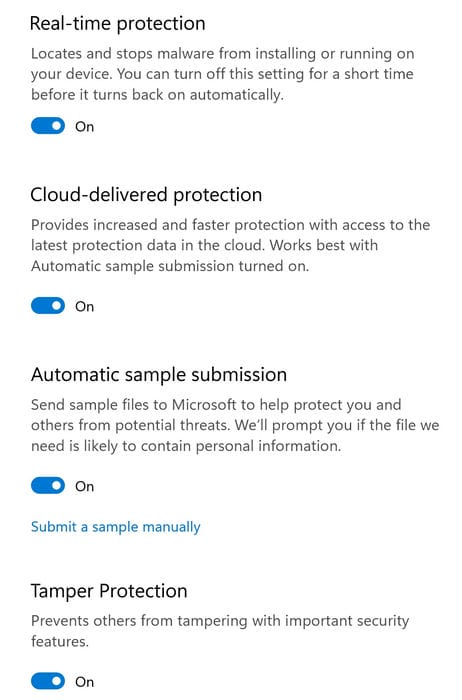Image resolution: width=462 pixels, height=700 pixels.
Task: Click the On label beside Automatic sample submission toggle
Action: click(x=84, y=486)
